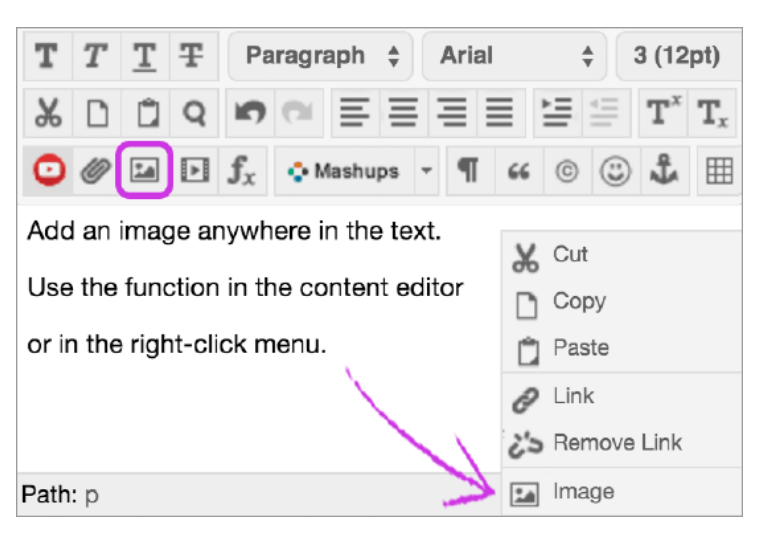Expand the Mashups dropdown arrow
764x544 pixels.
click(427, 171)
